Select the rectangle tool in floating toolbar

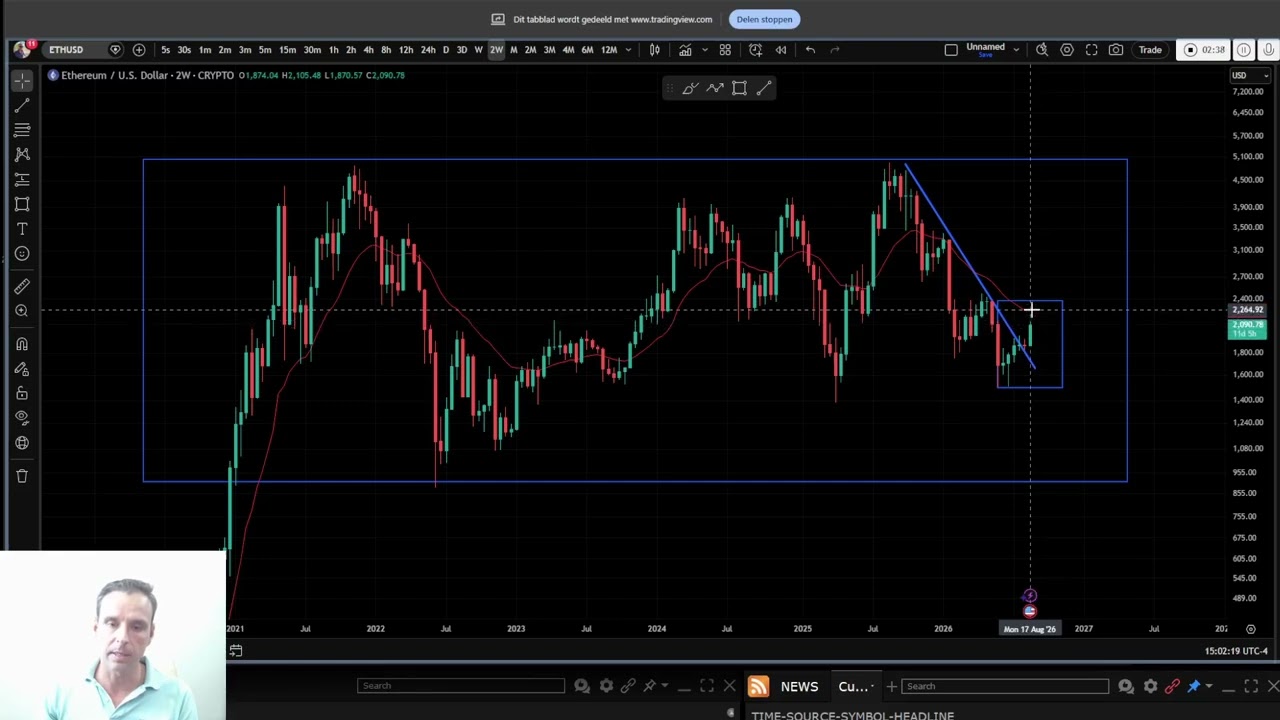pyautogui.click(x=739, y=89)
